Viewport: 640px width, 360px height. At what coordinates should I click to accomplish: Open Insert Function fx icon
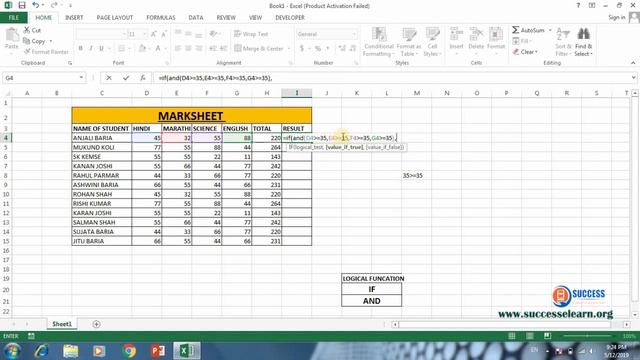point(142,78)
